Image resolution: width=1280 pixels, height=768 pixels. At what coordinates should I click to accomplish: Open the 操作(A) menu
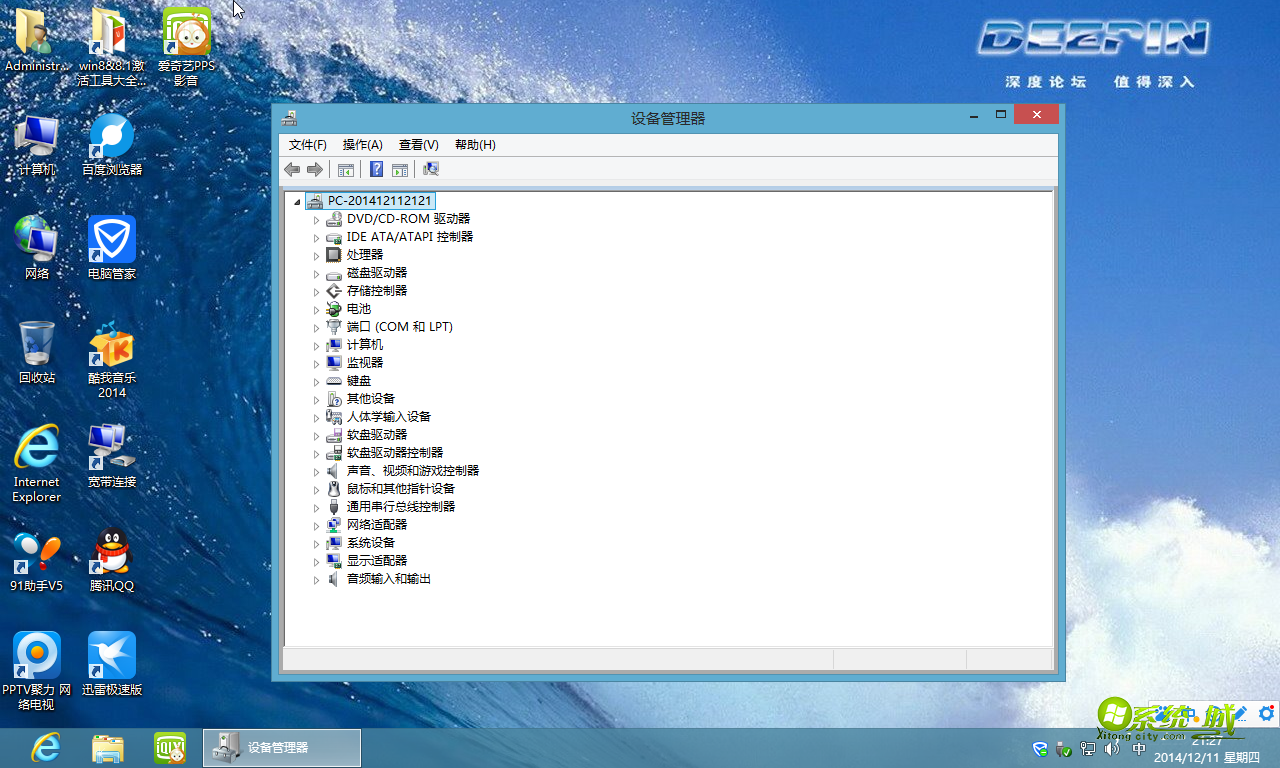click(362, 144)
